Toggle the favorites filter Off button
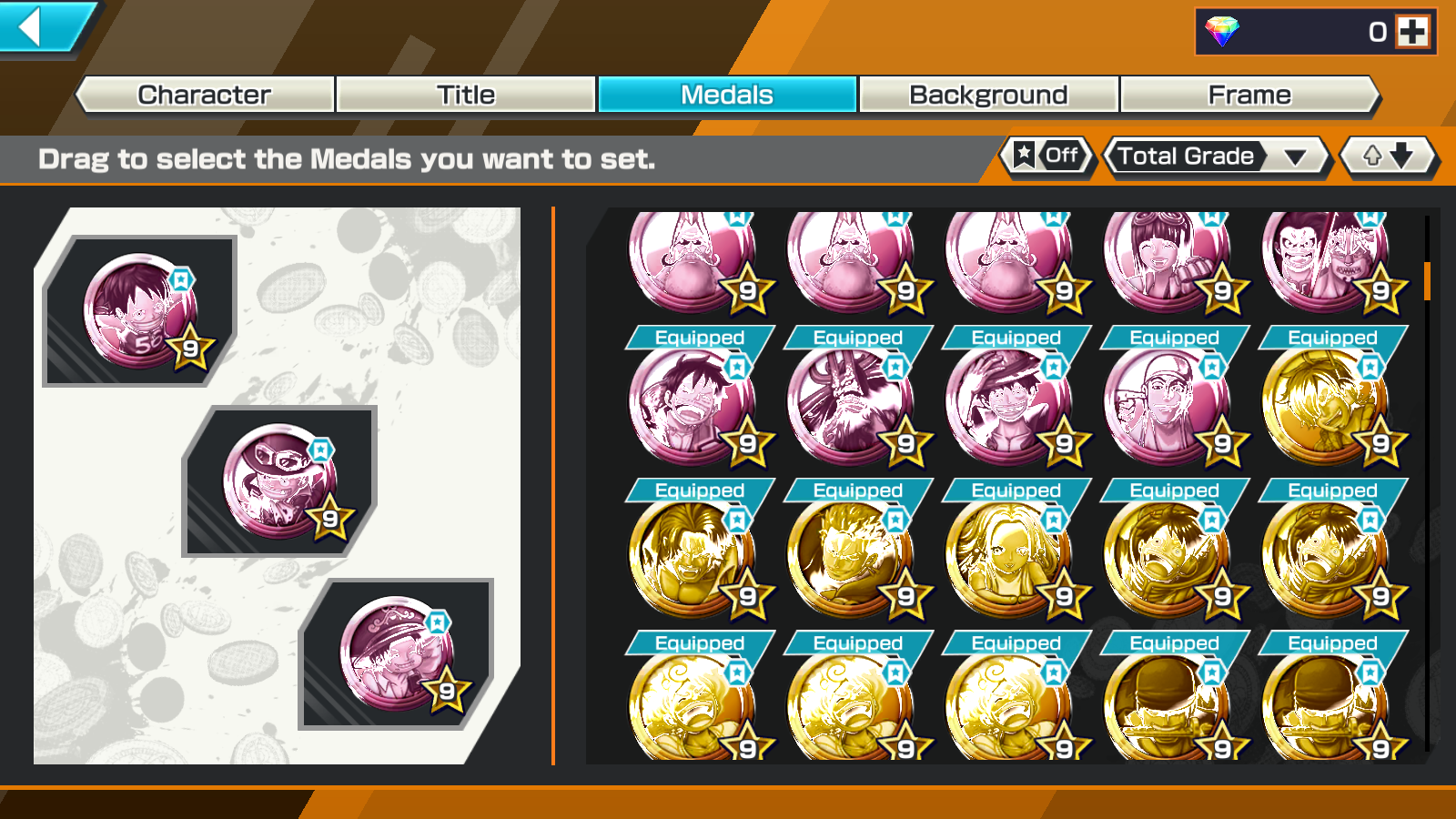This screenshot has height=819, width=1456. pyautogui.click(x=1047, y=157)
